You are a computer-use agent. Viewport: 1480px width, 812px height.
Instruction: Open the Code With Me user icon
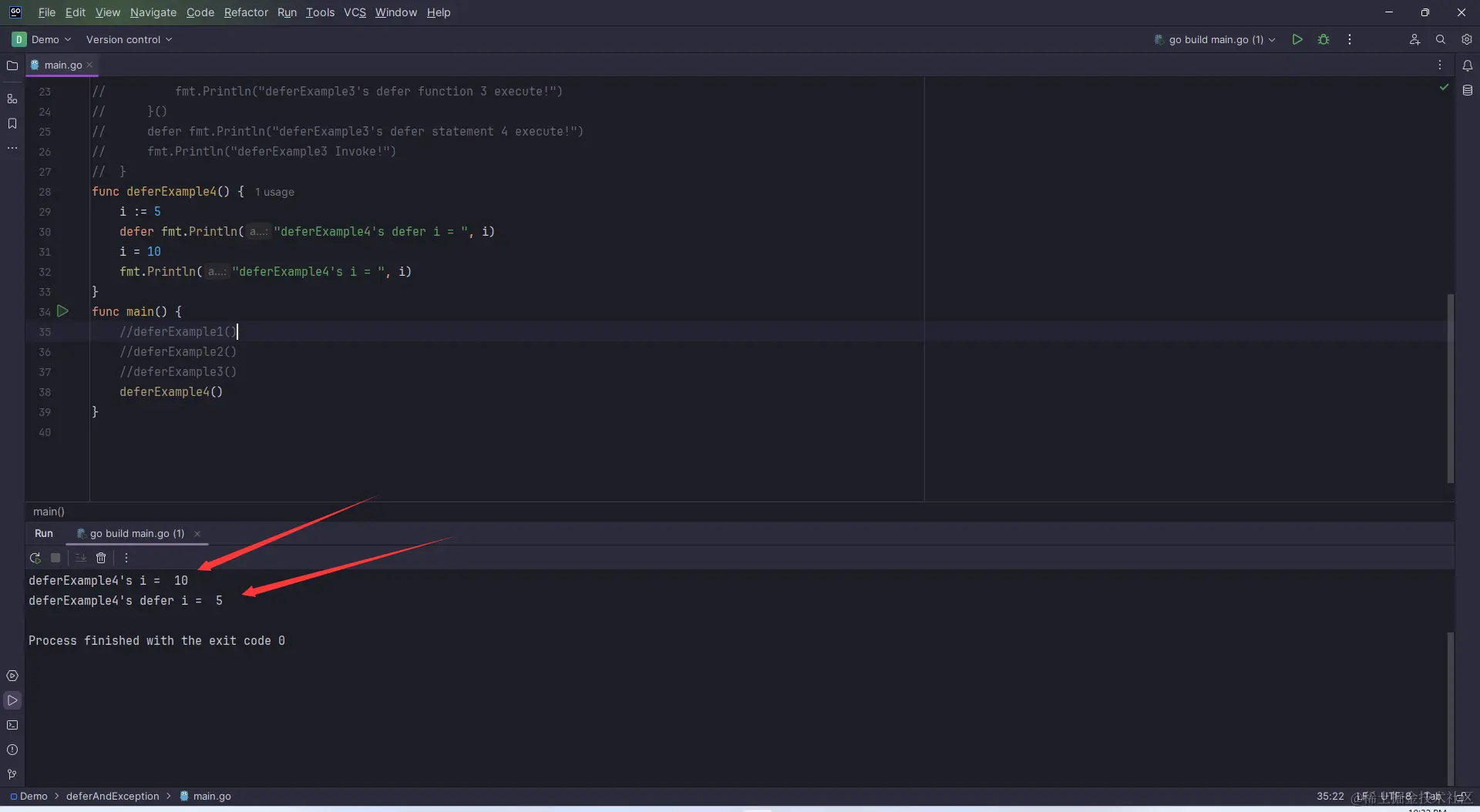[1414, 39]
